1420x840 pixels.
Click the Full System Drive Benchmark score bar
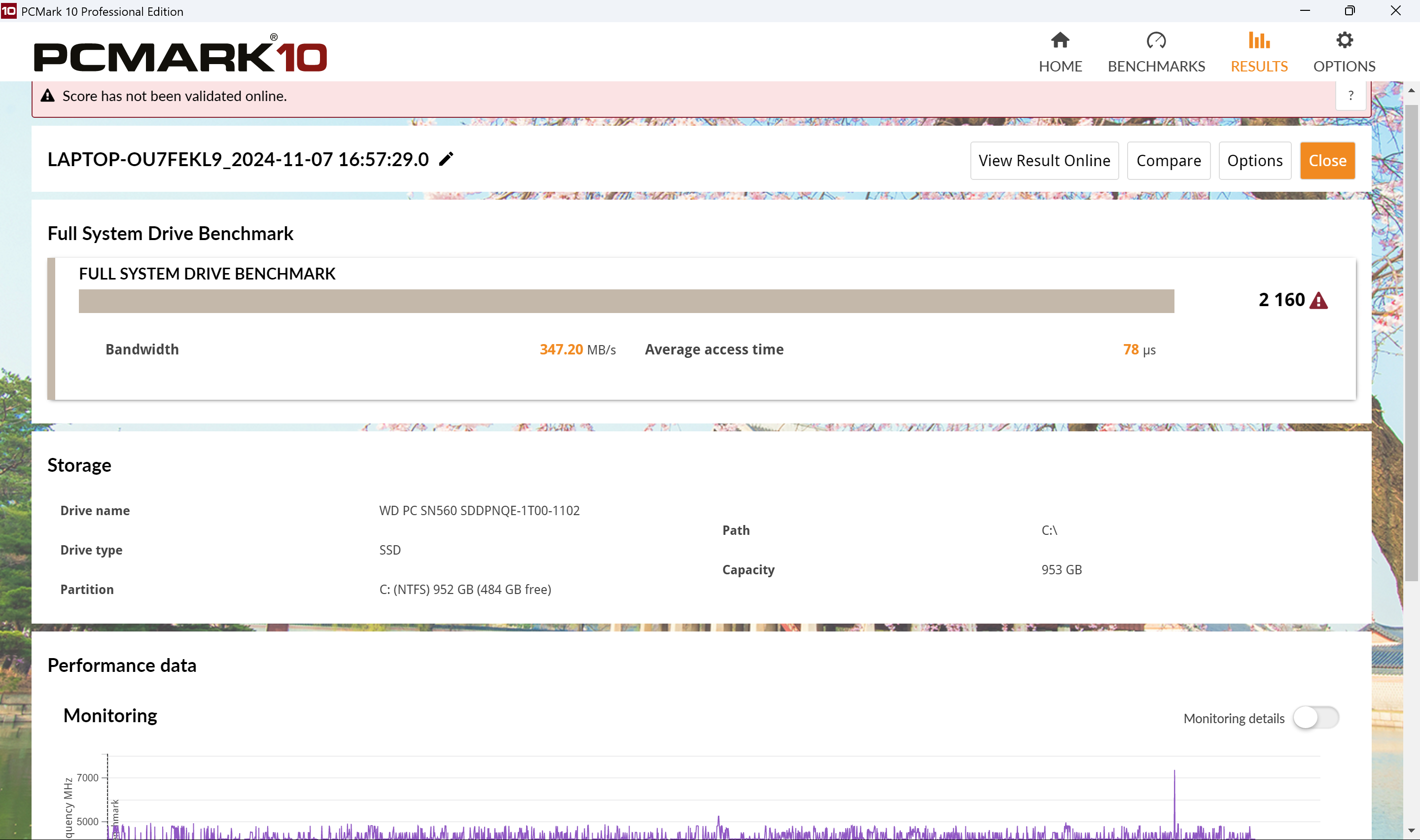(x=626, y=301)
